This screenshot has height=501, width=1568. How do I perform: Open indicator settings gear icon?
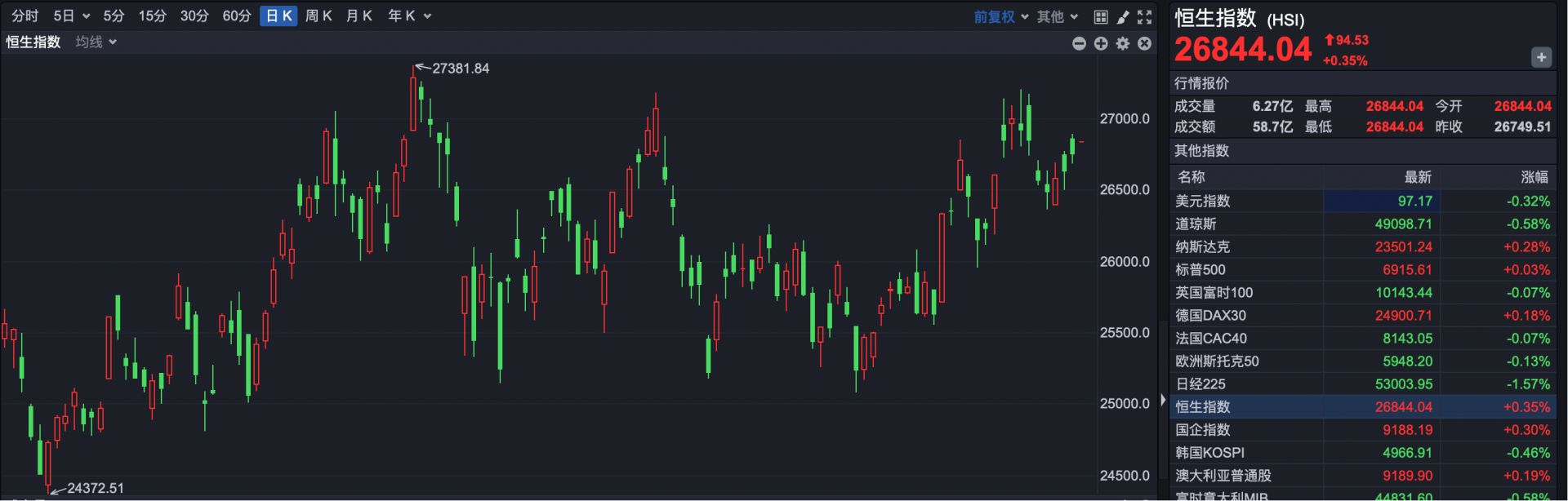1123,43
